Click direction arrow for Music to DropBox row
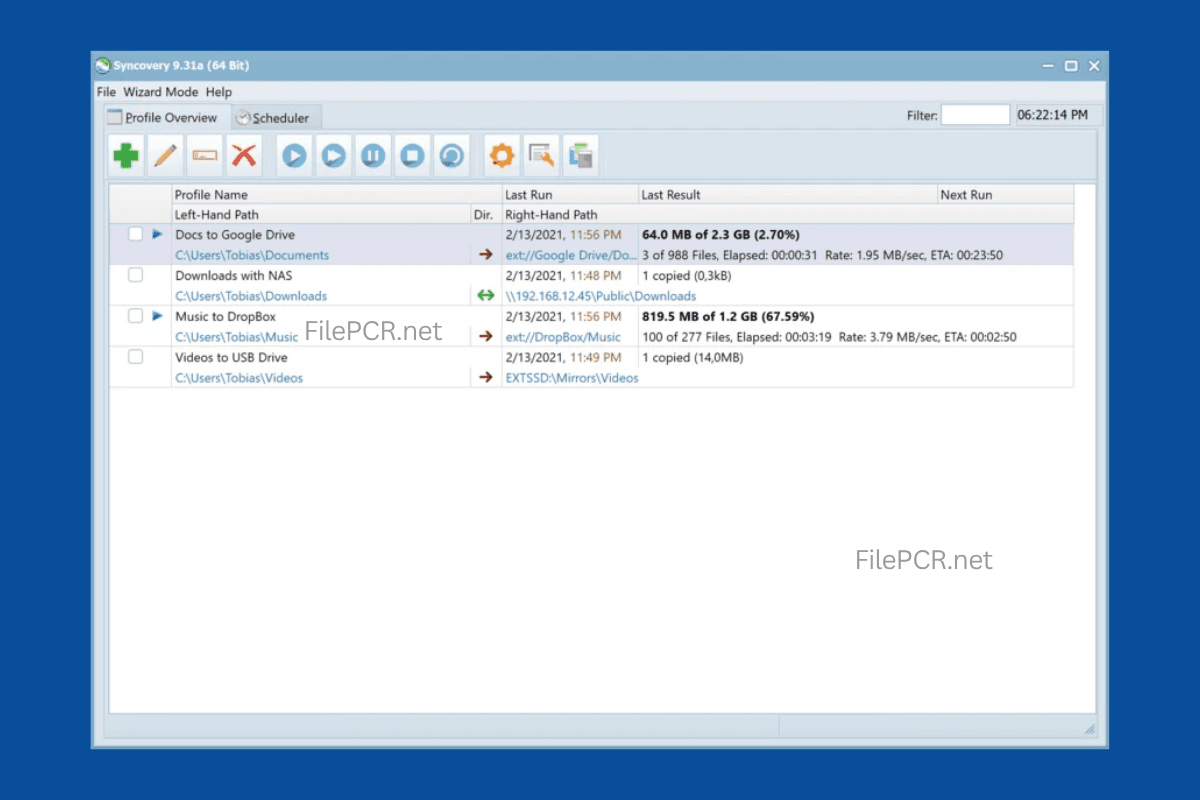Viewport: 1200px width, 800px height. click(486, 336)
